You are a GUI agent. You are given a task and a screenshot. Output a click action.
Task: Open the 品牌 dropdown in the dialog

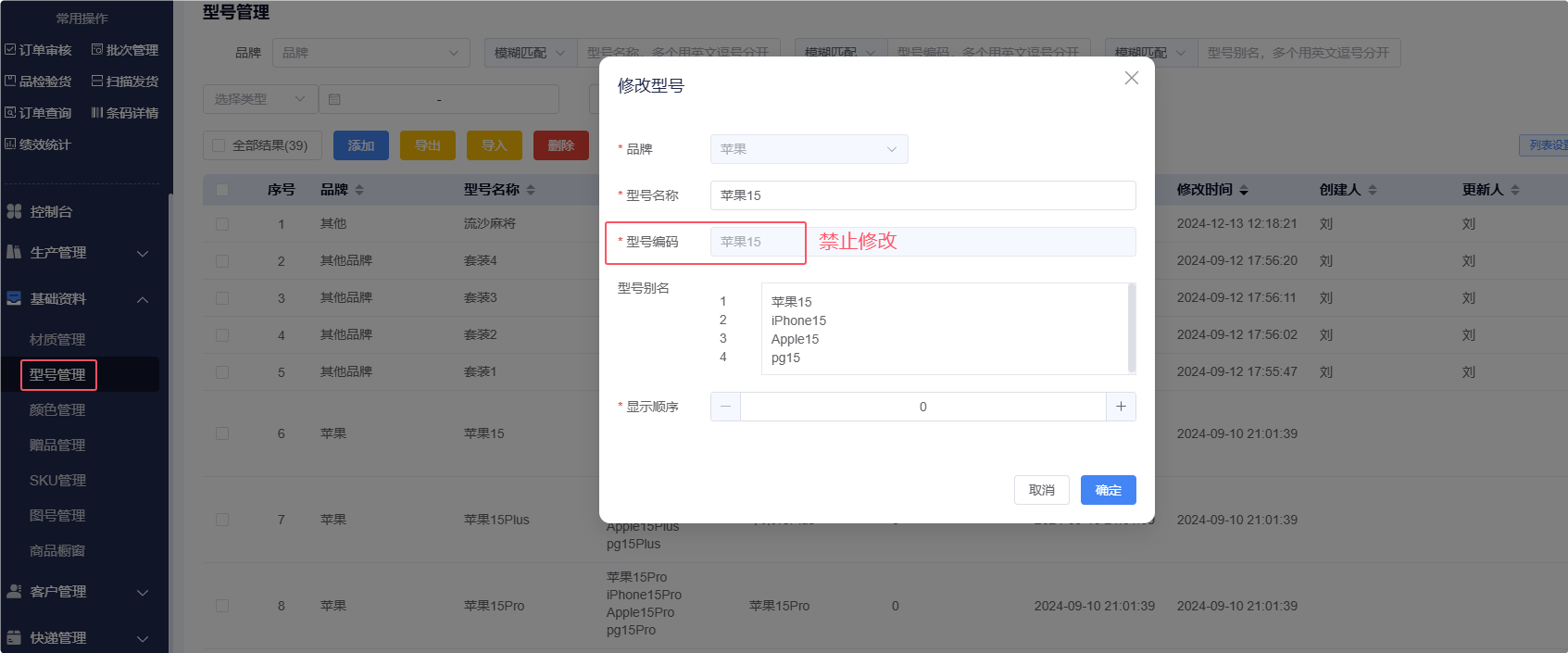click(809, 149)
